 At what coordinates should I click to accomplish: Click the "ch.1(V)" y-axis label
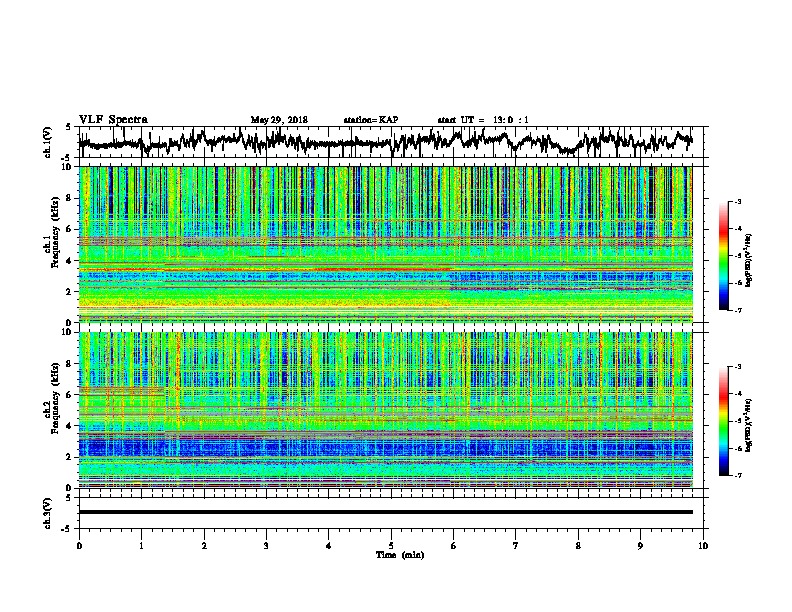point(49,142)
